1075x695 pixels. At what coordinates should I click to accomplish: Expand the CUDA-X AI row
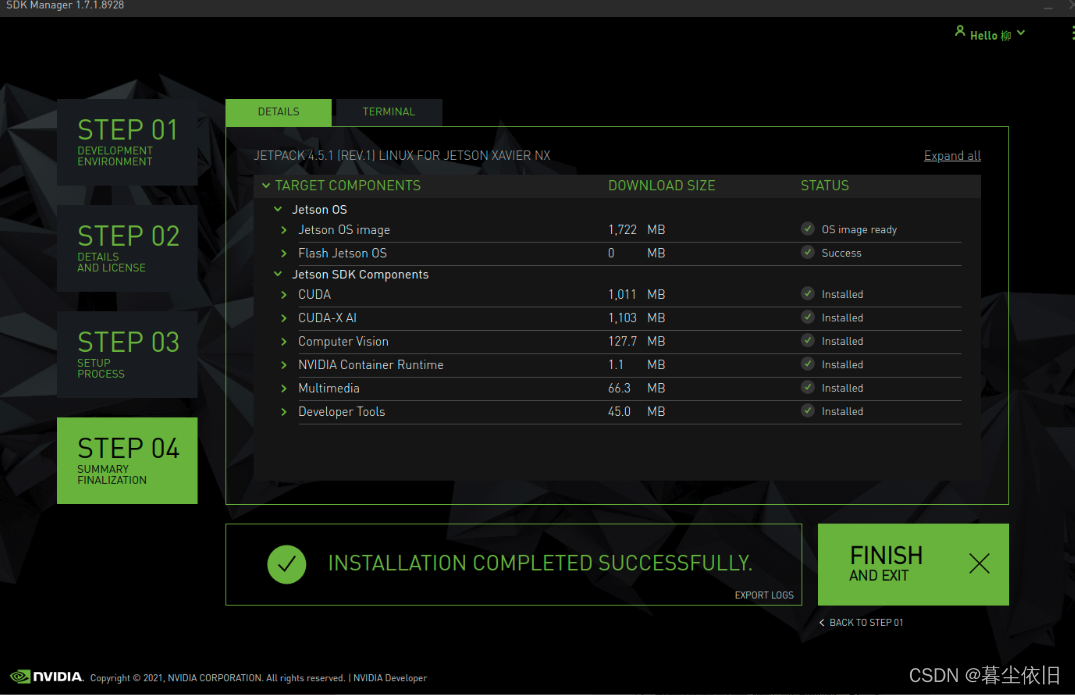284,318
